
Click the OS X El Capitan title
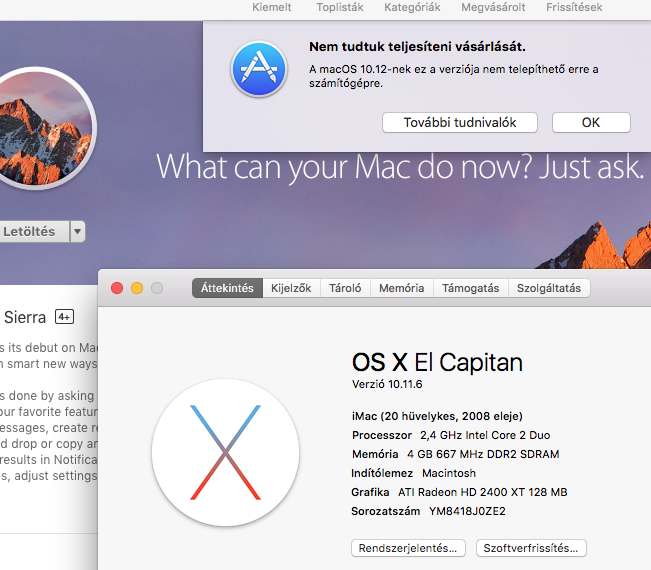437,362
